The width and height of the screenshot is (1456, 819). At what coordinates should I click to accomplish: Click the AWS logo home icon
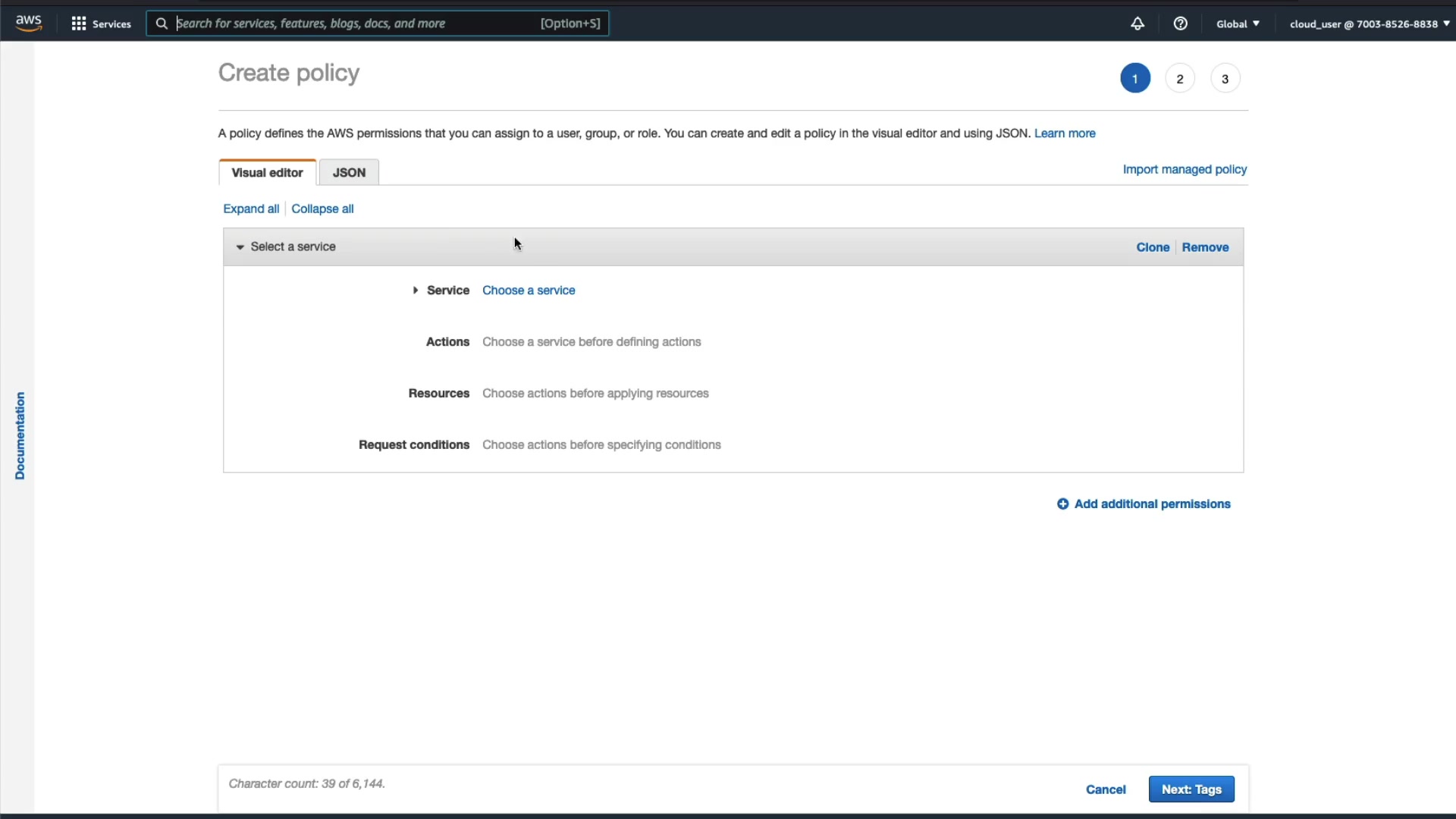tap(29, 24)
